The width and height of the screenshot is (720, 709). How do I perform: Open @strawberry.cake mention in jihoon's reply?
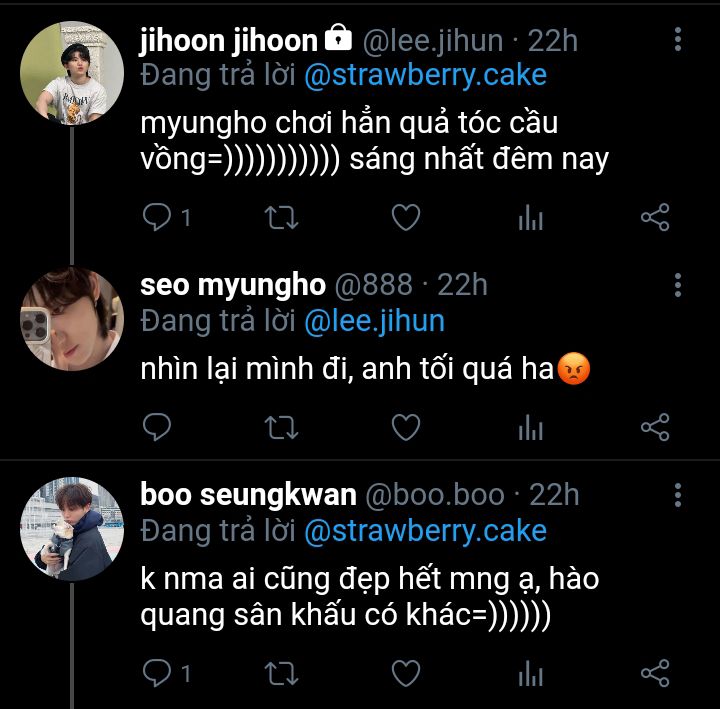[x=424, y=76]
